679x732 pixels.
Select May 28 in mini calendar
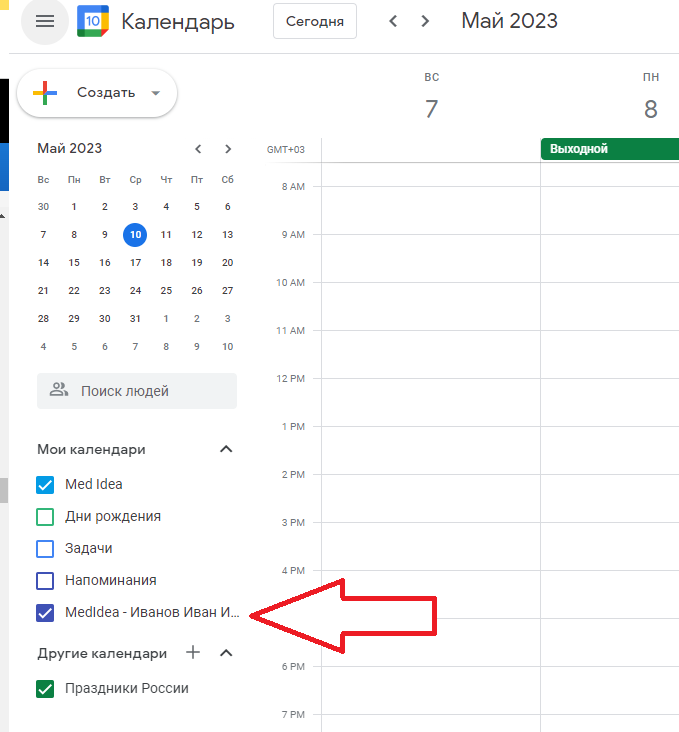pos(43,318)
